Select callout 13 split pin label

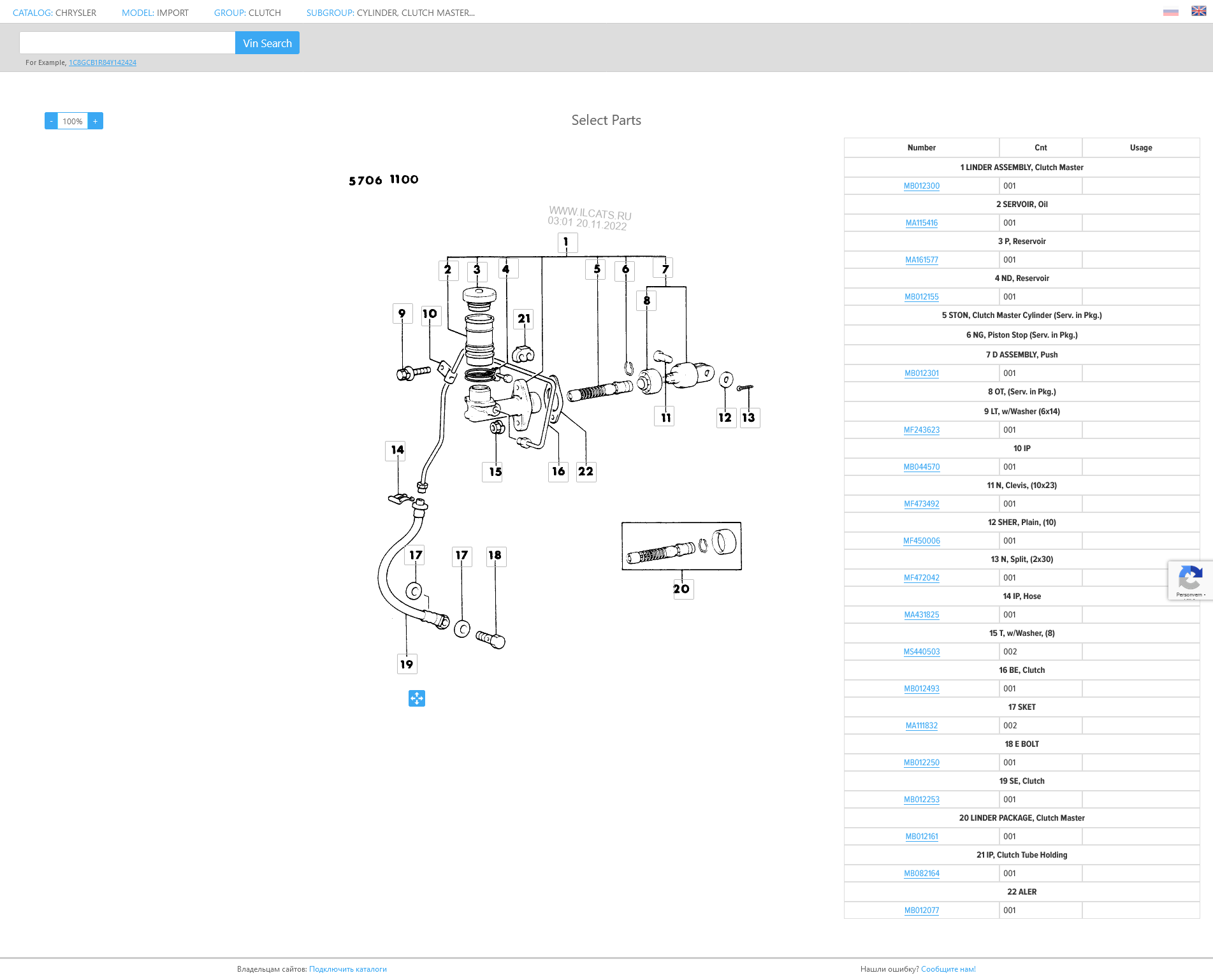tap(749, 417)
